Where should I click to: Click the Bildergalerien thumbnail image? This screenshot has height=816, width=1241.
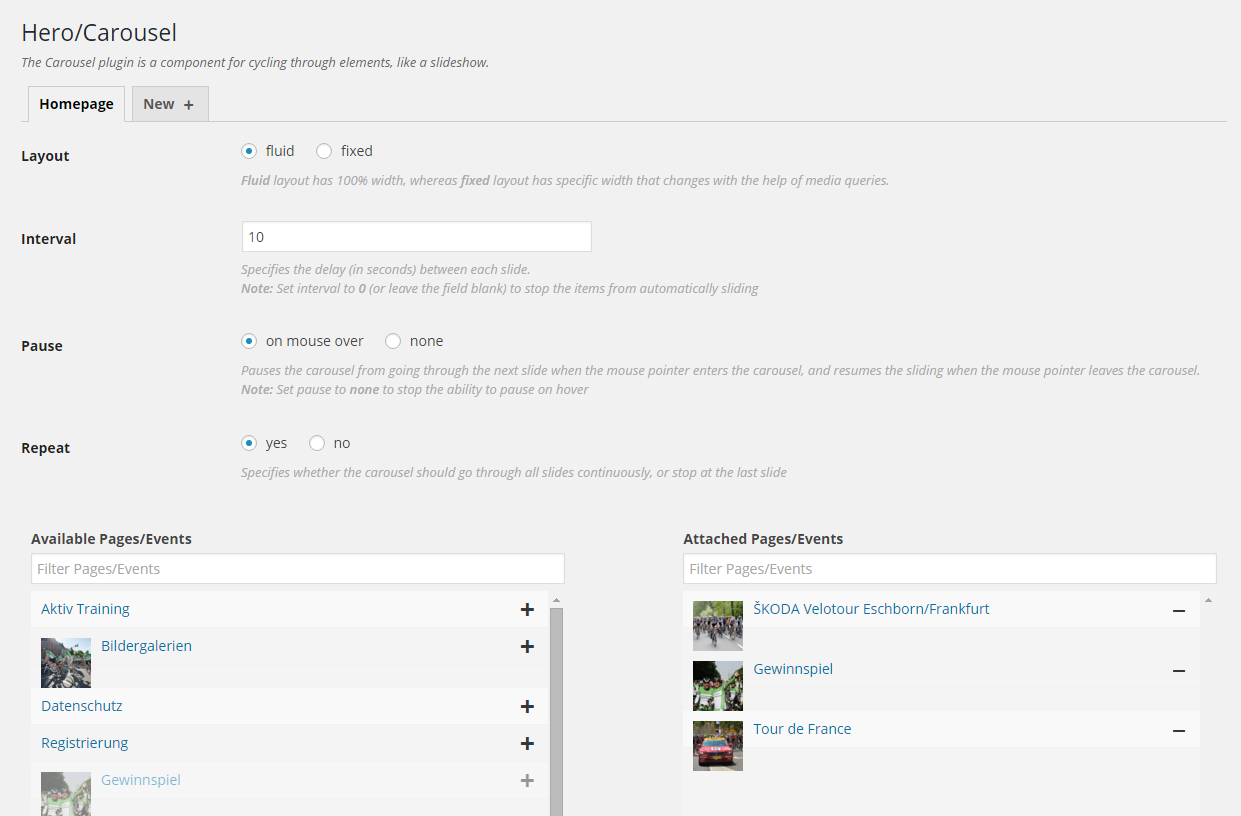[66, 663]
